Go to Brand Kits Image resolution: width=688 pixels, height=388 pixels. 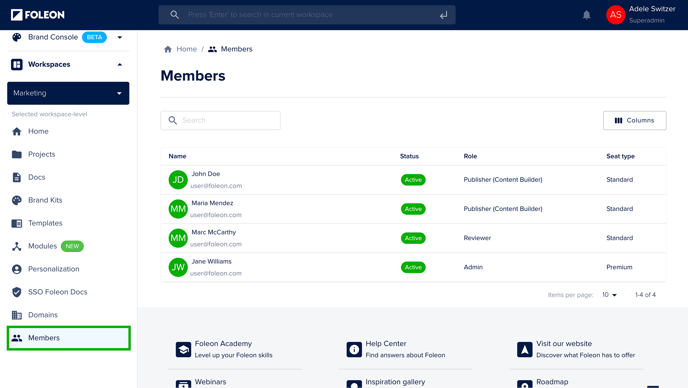(45, 200)
